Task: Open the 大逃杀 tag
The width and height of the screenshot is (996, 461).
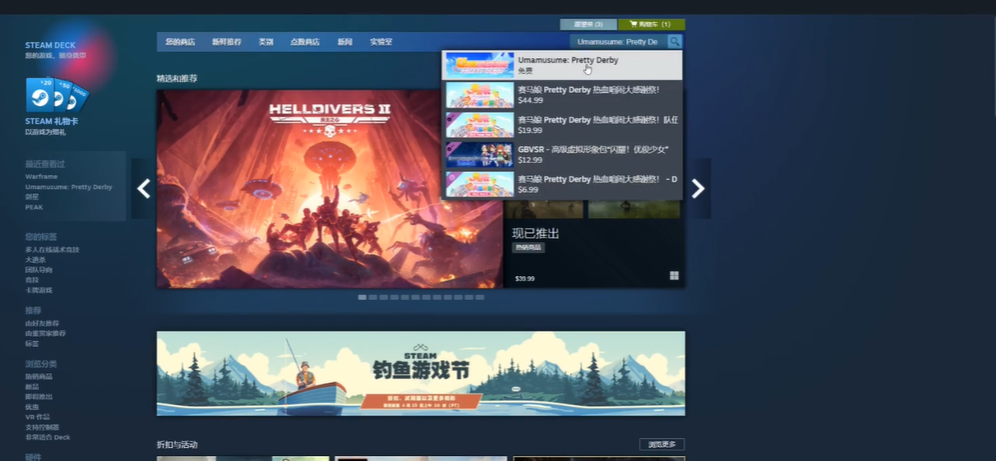Action: pos(36,260)
